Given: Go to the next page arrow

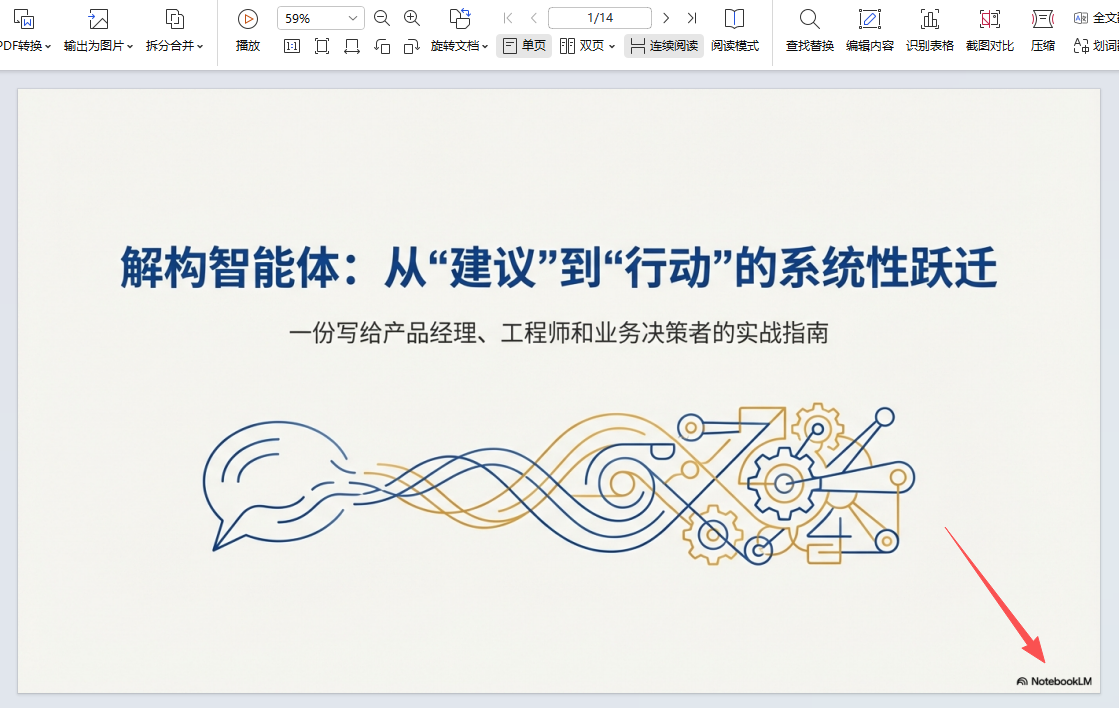Looking at the screenshot, I should (x=666, y=18).
